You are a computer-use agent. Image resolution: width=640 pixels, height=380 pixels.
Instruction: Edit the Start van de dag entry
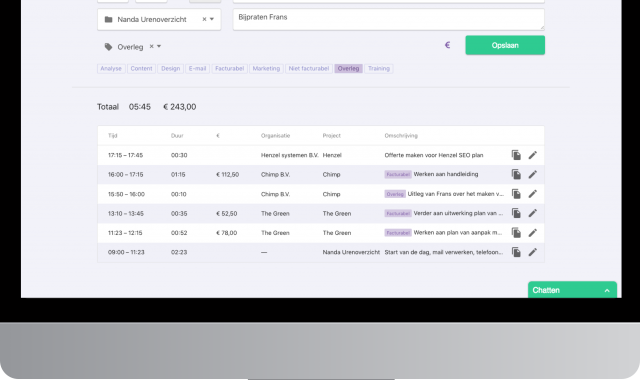tap(533, 252)
